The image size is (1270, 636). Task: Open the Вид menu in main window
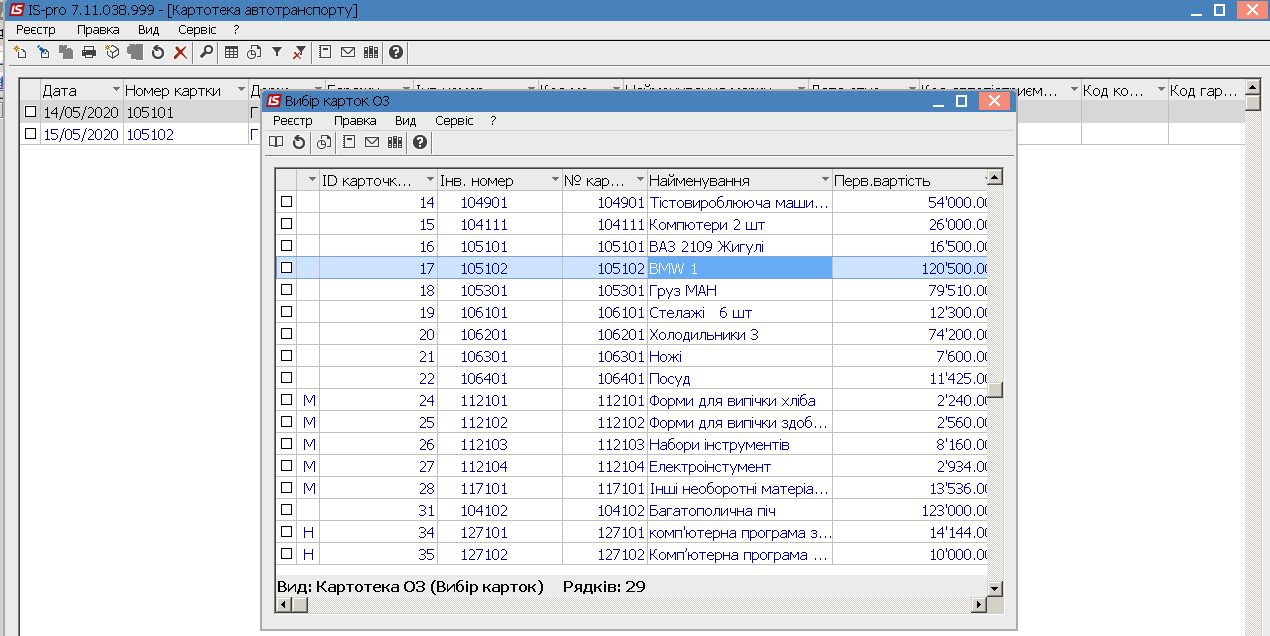[x=149, y=30]
